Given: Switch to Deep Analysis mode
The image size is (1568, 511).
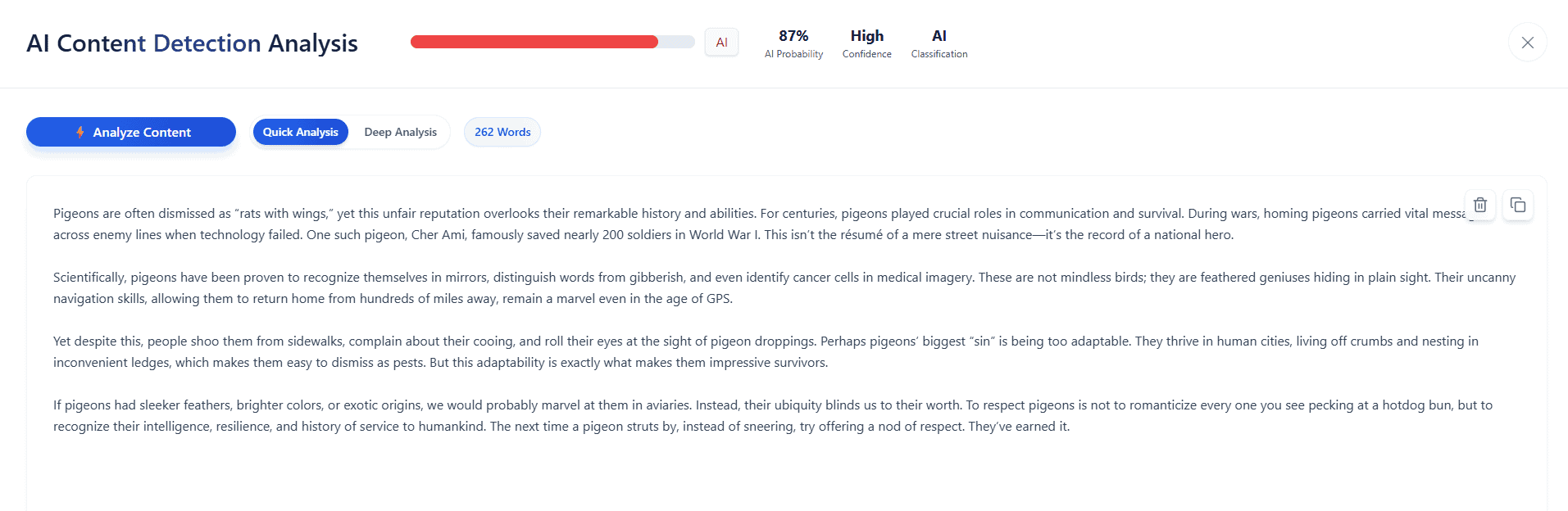Looking at the screenshot, I should 400,132.
